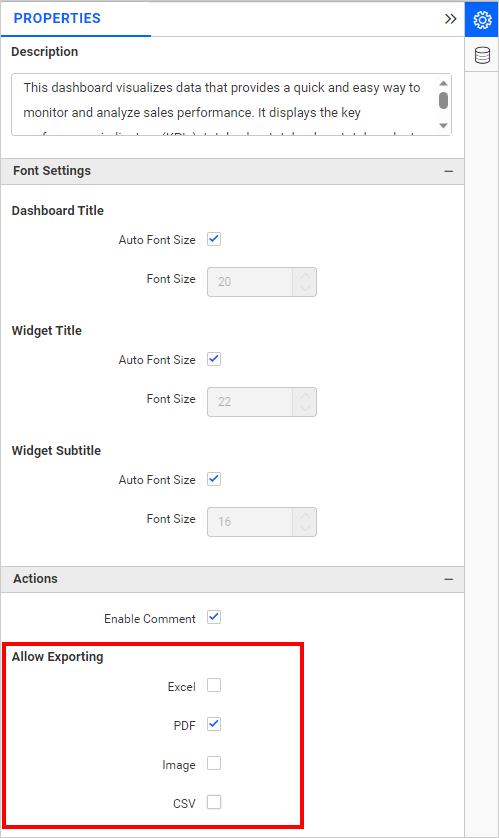Enable CSV export checkbox
This screenshot has height=838, width=499.
214,802
